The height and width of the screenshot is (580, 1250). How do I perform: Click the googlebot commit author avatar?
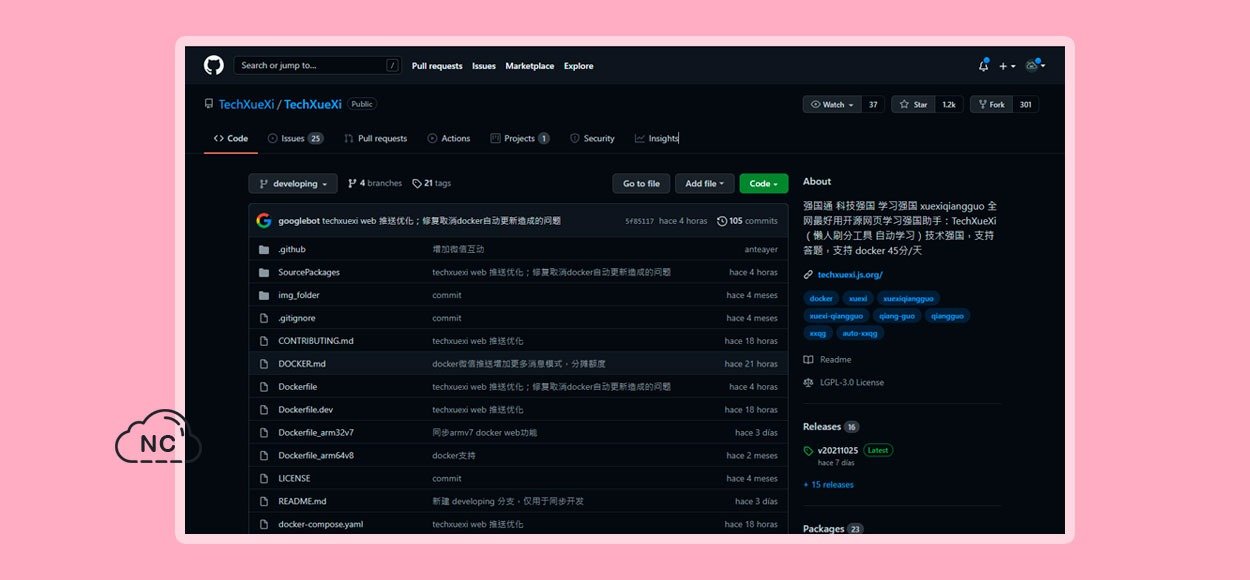pyautogui.click(x=264, y=221)
